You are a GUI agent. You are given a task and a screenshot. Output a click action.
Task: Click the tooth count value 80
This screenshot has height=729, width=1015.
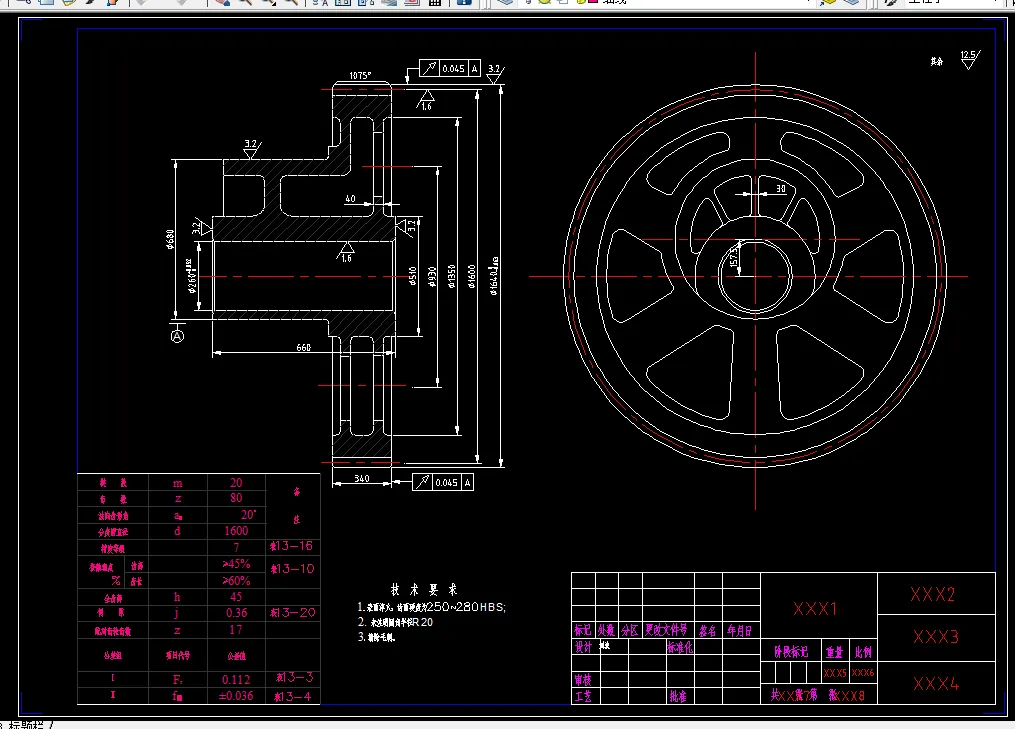click(x=236, y=498)
